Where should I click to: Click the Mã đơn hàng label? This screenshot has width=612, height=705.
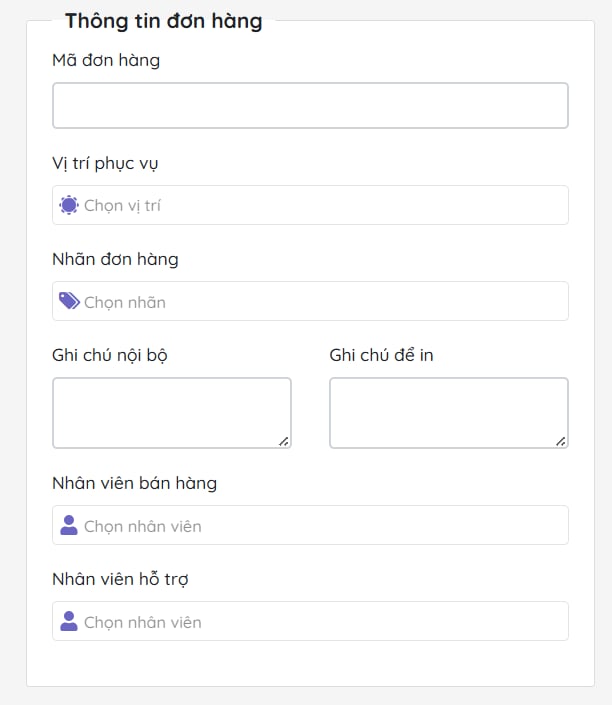(x=106, y=60)
